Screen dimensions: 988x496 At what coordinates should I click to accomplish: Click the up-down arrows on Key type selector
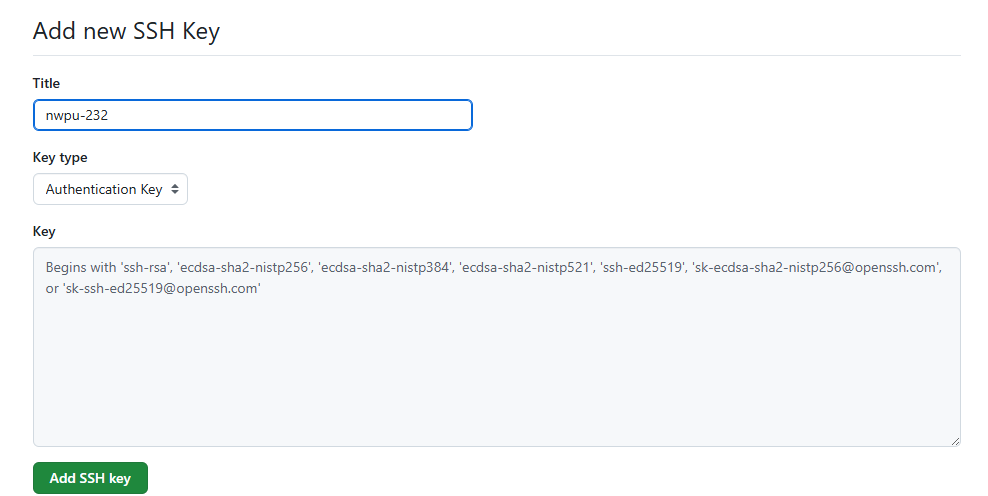pyautogui.click(x=175, y=189)
